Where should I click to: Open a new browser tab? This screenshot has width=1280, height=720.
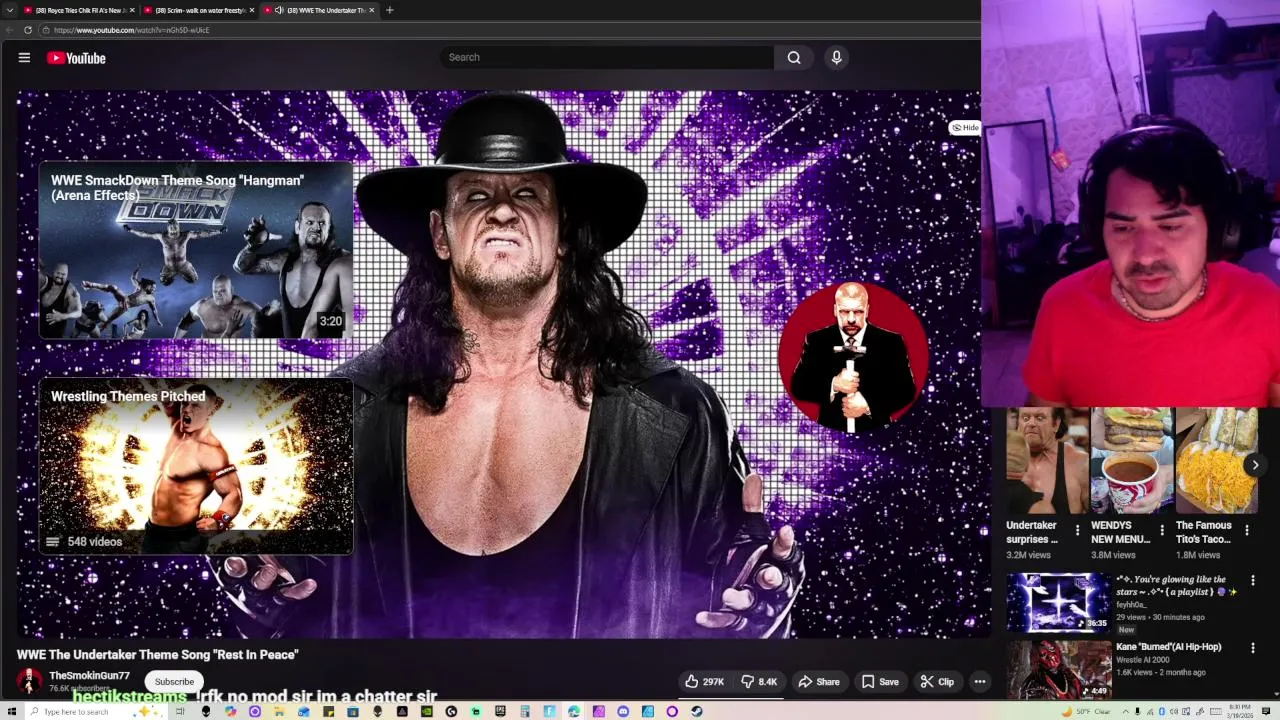point(389,10)
